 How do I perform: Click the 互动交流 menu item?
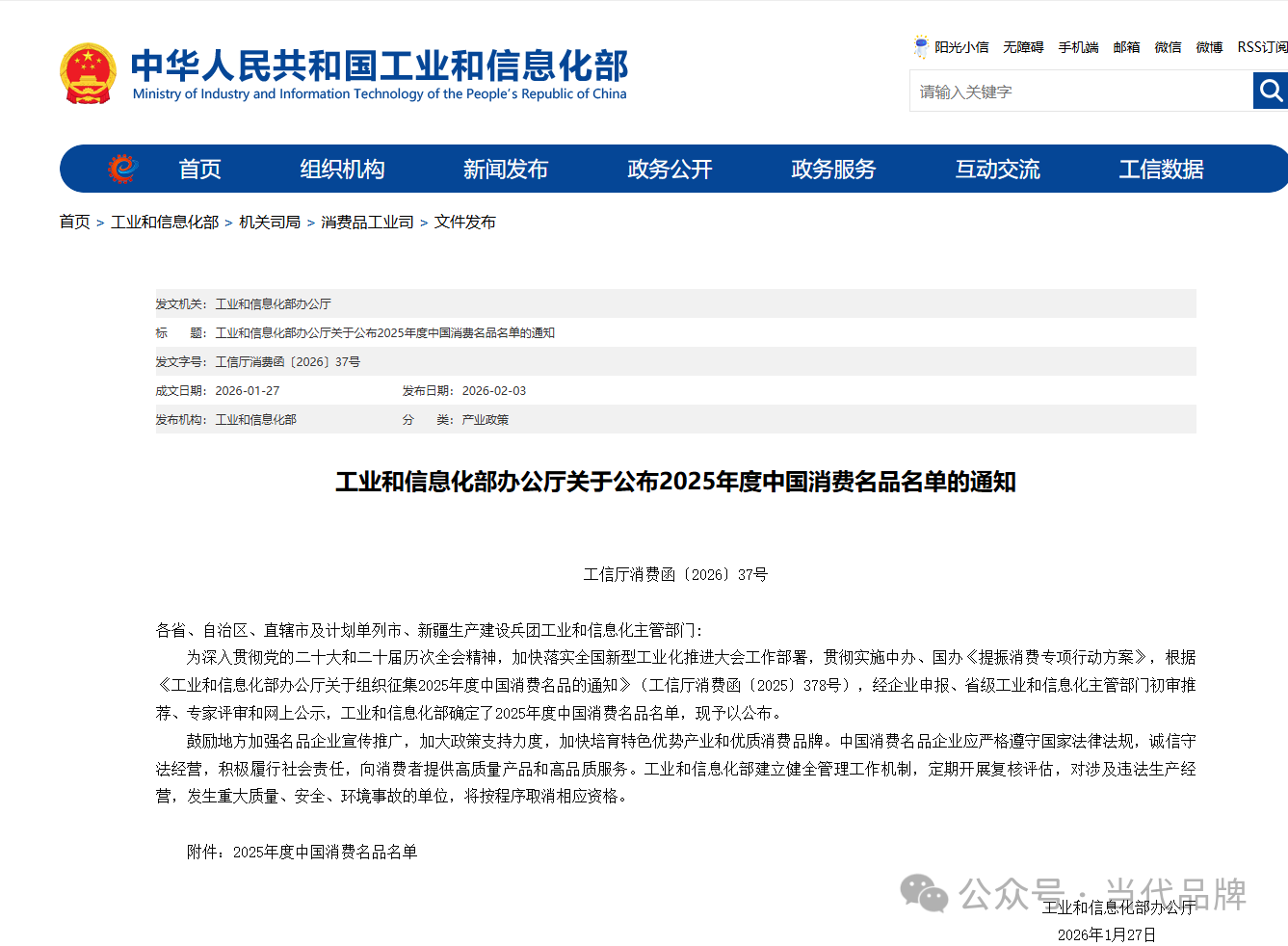pyautogui.click(x=997, y=170)
